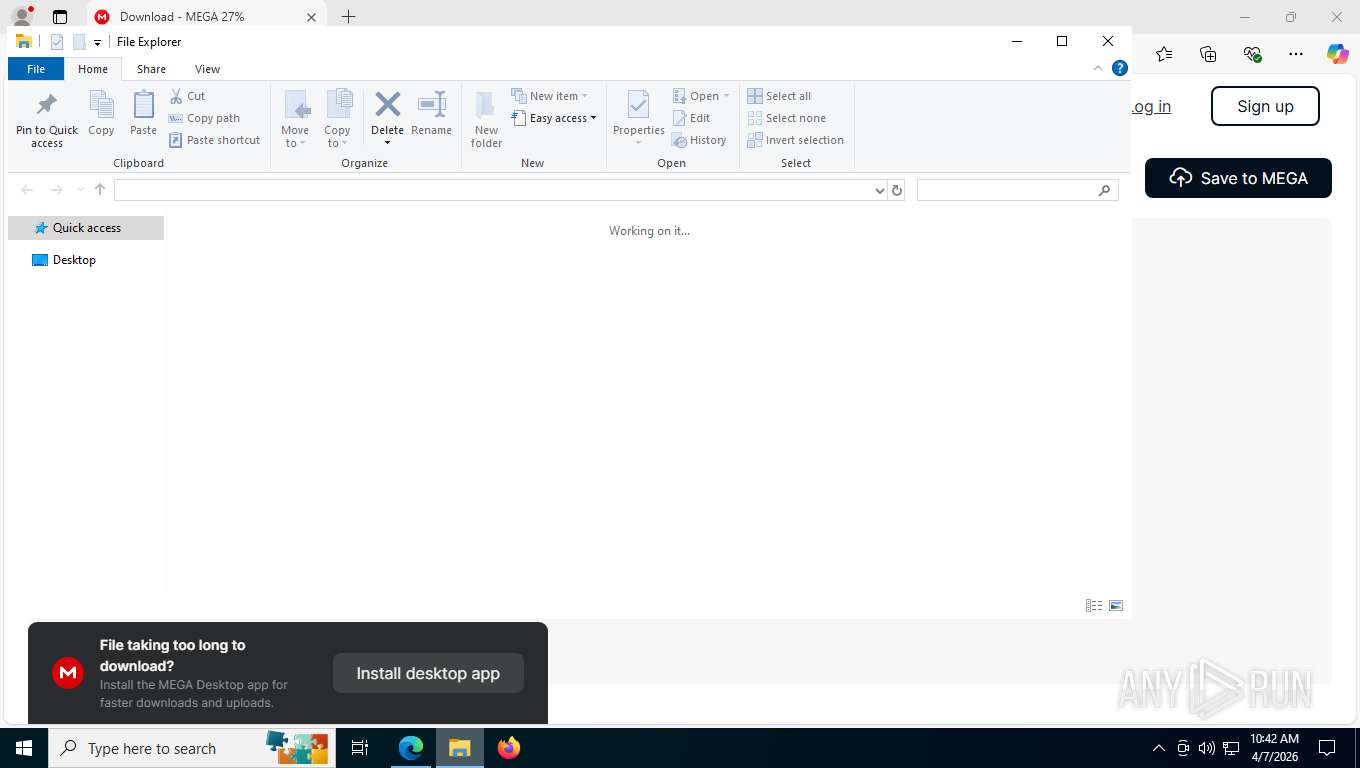Go up one folder level

[x=100, y=190]
